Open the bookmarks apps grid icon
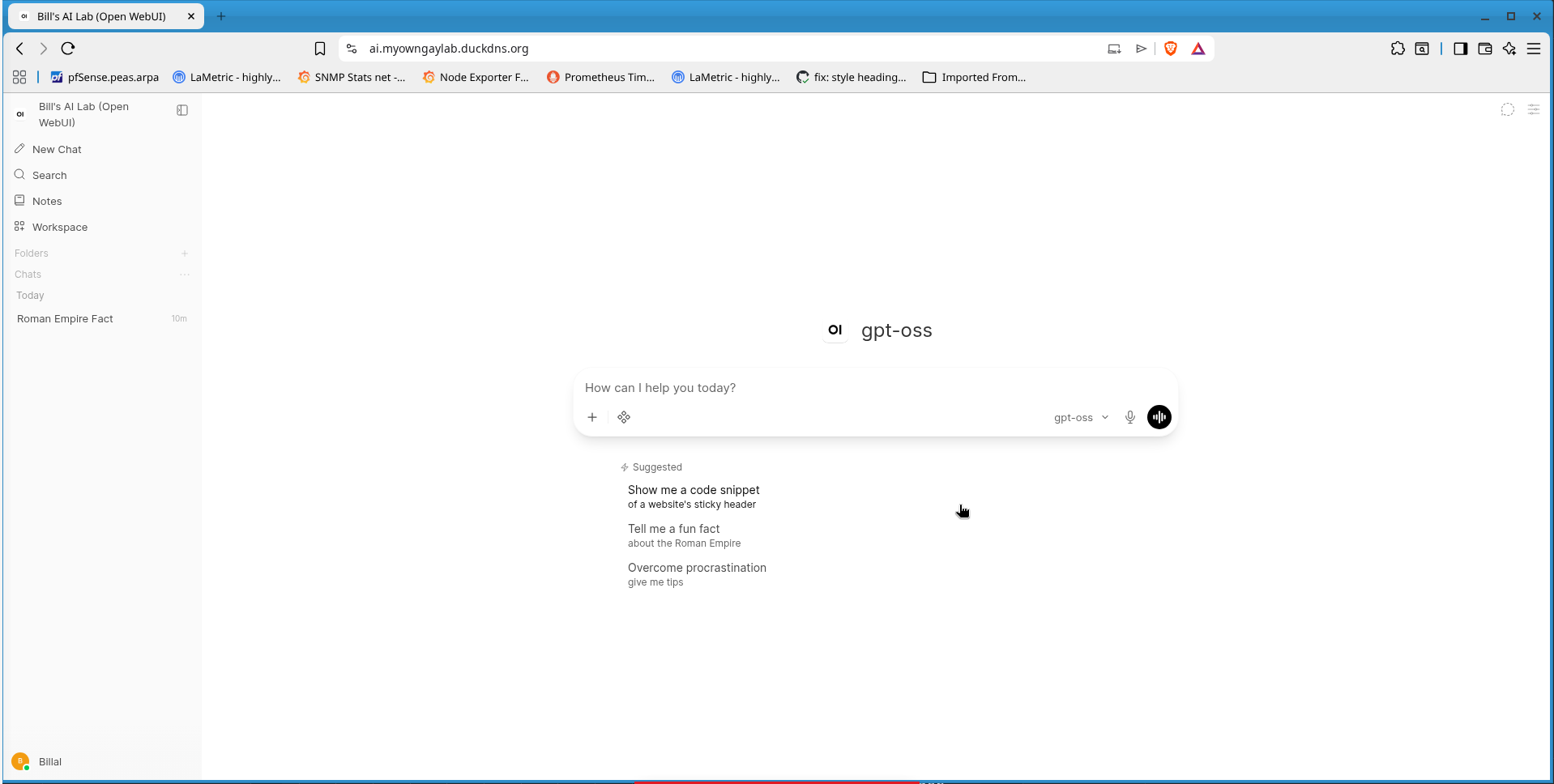The height and width of the screenshot is (784, 1554). (x=19, y=77)
